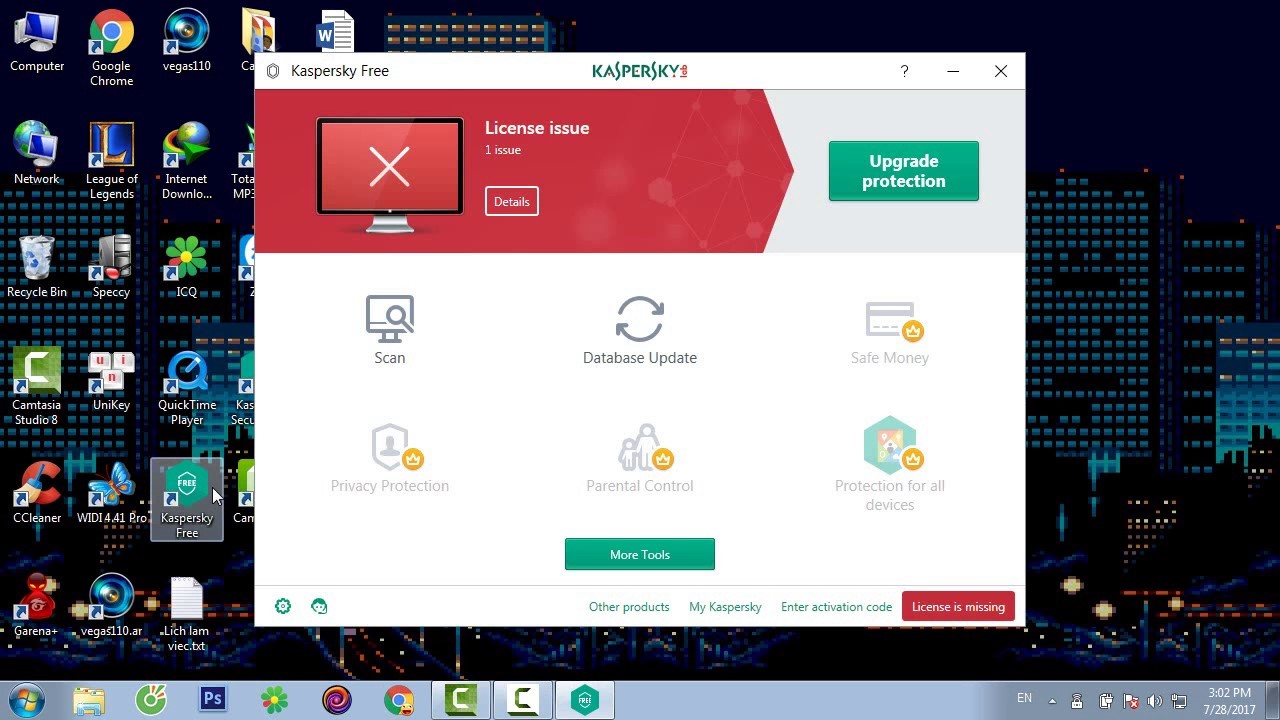1280x720 pixels.
Task: Open the vegas110.ar desktop file
Action: click(x=111, y=606)
